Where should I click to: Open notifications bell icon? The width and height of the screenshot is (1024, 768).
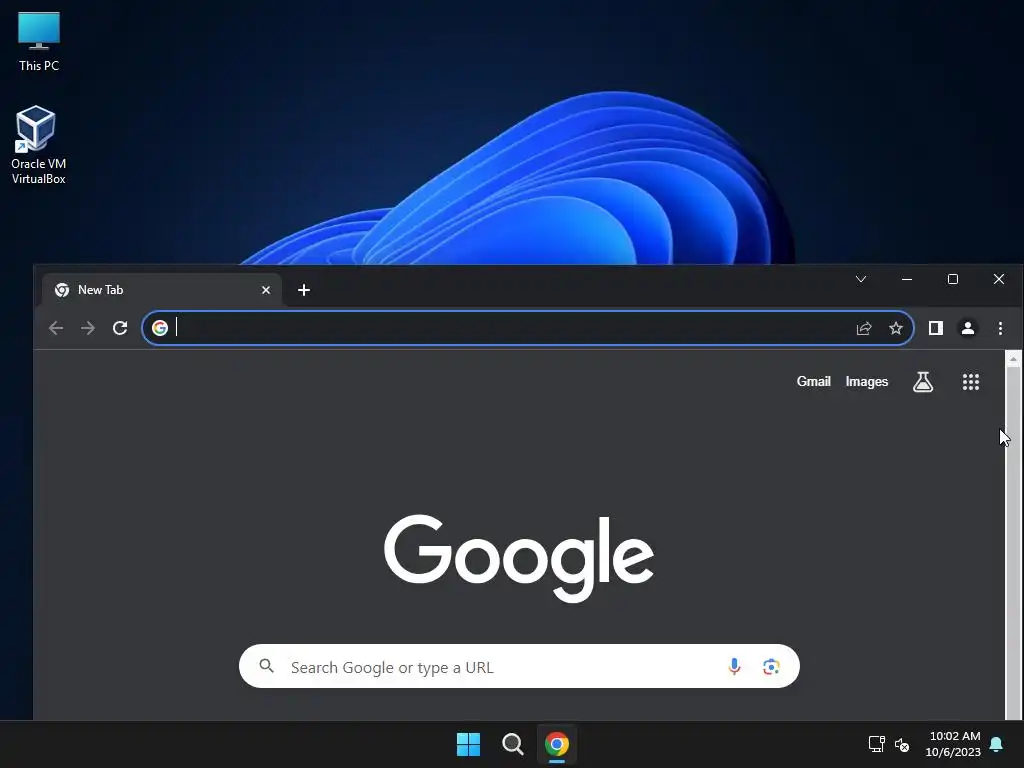[997, 744]
